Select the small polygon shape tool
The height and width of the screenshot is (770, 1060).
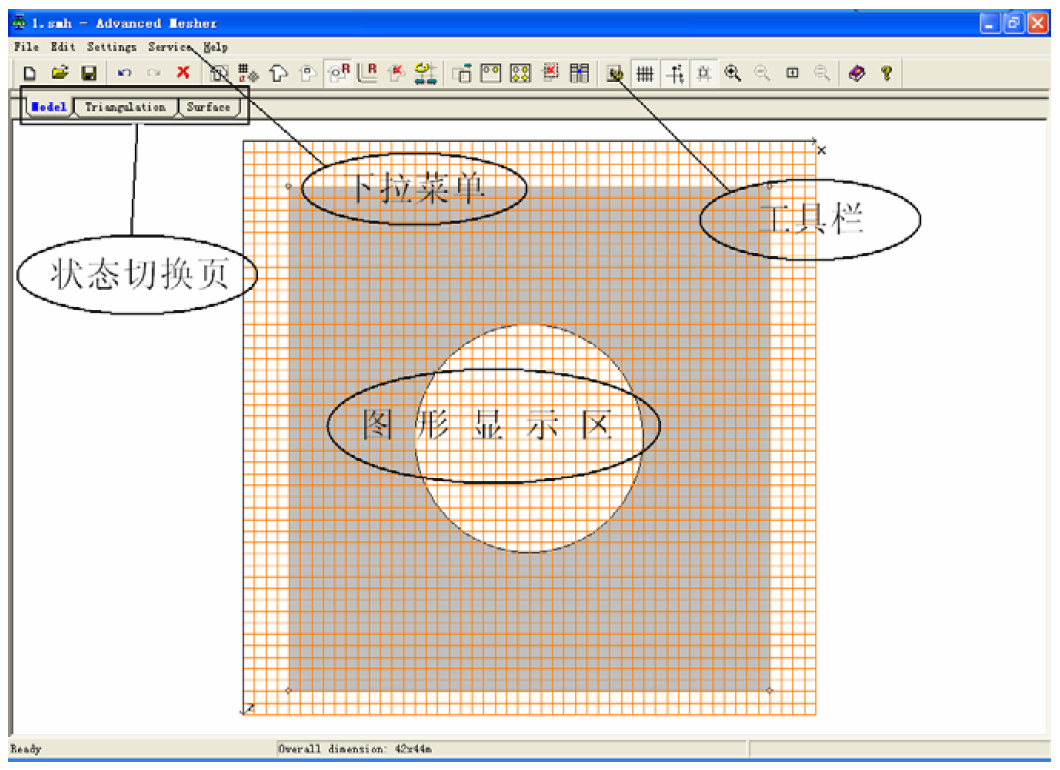(308, 73)
